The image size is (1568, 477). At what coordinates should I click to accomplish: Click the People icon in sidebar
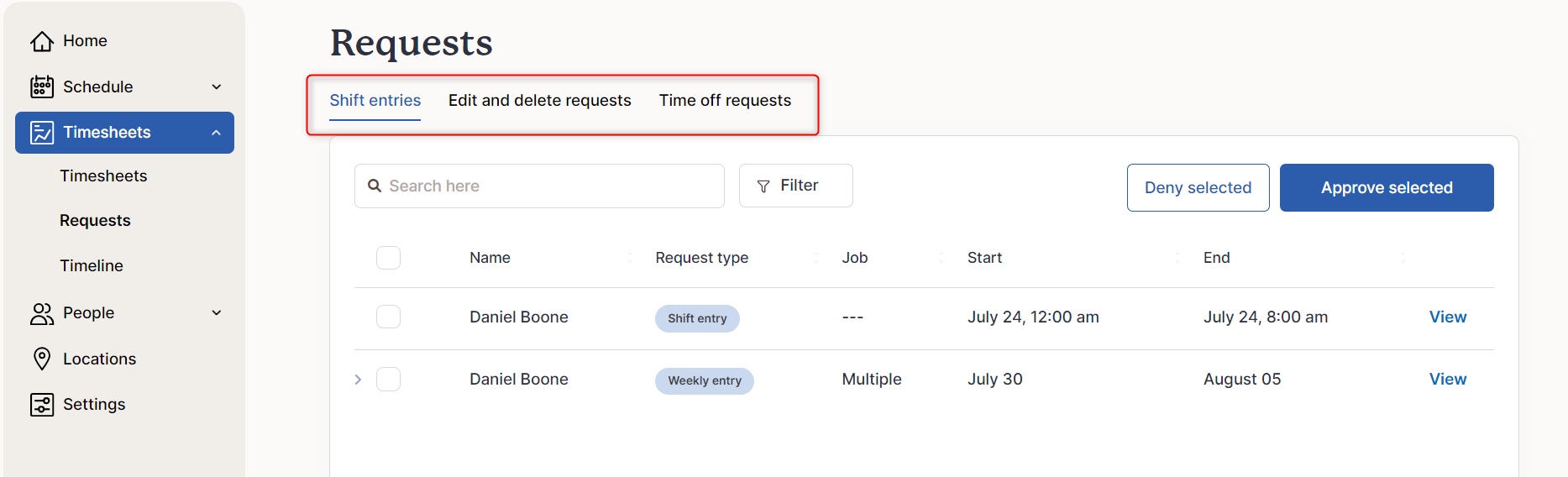42,313
